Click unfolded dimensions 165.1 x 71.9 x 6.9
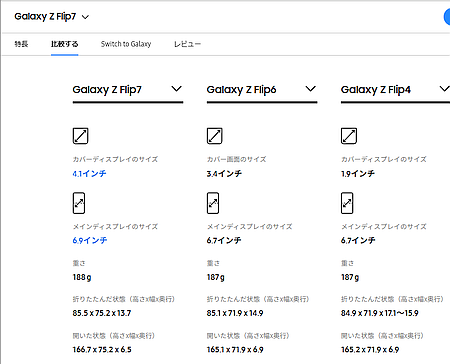Viewport: 450px width, 364px height. point(235,350)
